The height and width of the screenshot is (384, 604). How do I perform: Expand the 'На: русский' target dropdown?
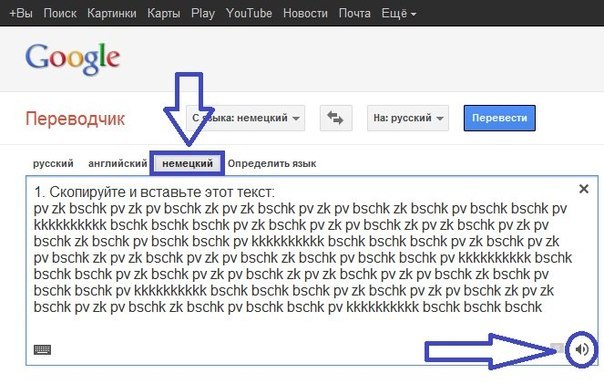(408, 118)
